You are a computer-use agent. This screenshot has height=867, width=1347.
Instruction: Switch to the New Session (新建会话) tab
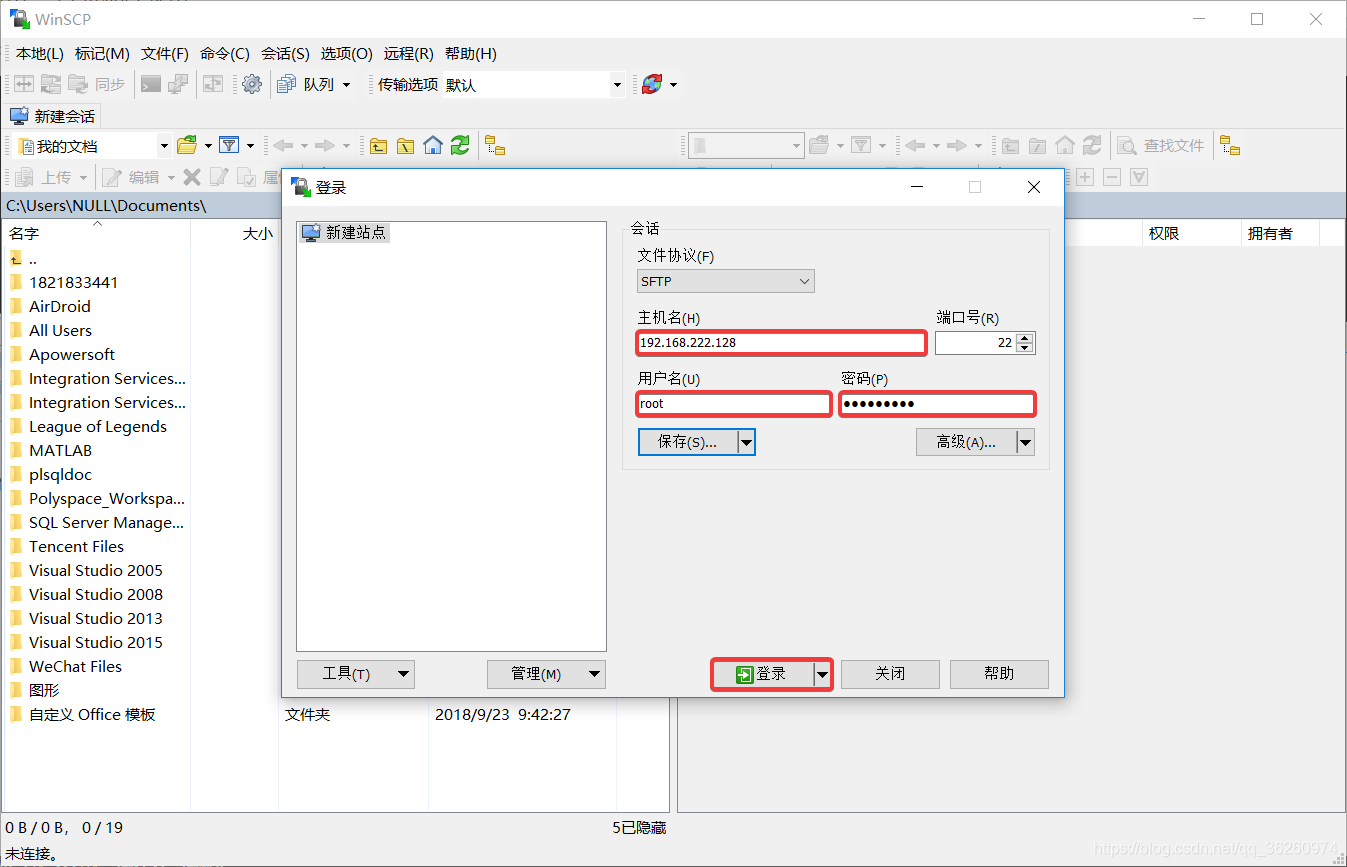[x=53, y=116]
